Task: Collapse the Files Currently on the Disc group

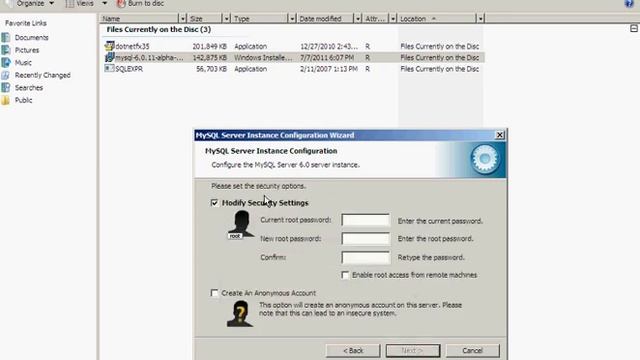Action: coord(633,29)
